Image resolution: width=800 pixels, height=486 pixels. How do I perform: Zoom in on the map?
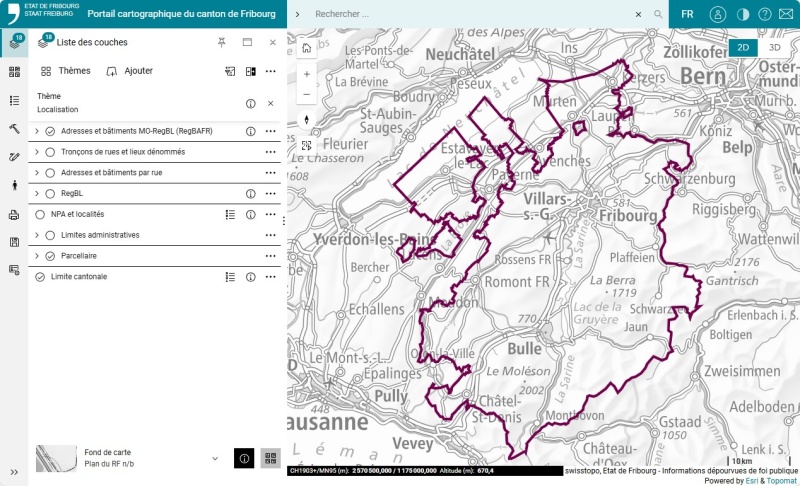tap(306, 74)
